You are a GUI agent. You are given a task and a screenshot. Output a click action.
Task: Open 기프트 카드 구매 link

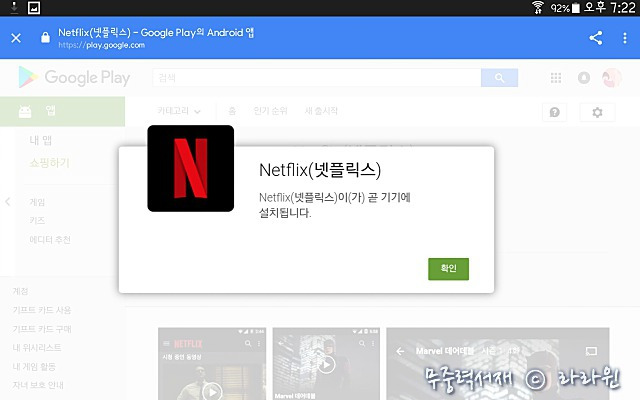[42, 329]
